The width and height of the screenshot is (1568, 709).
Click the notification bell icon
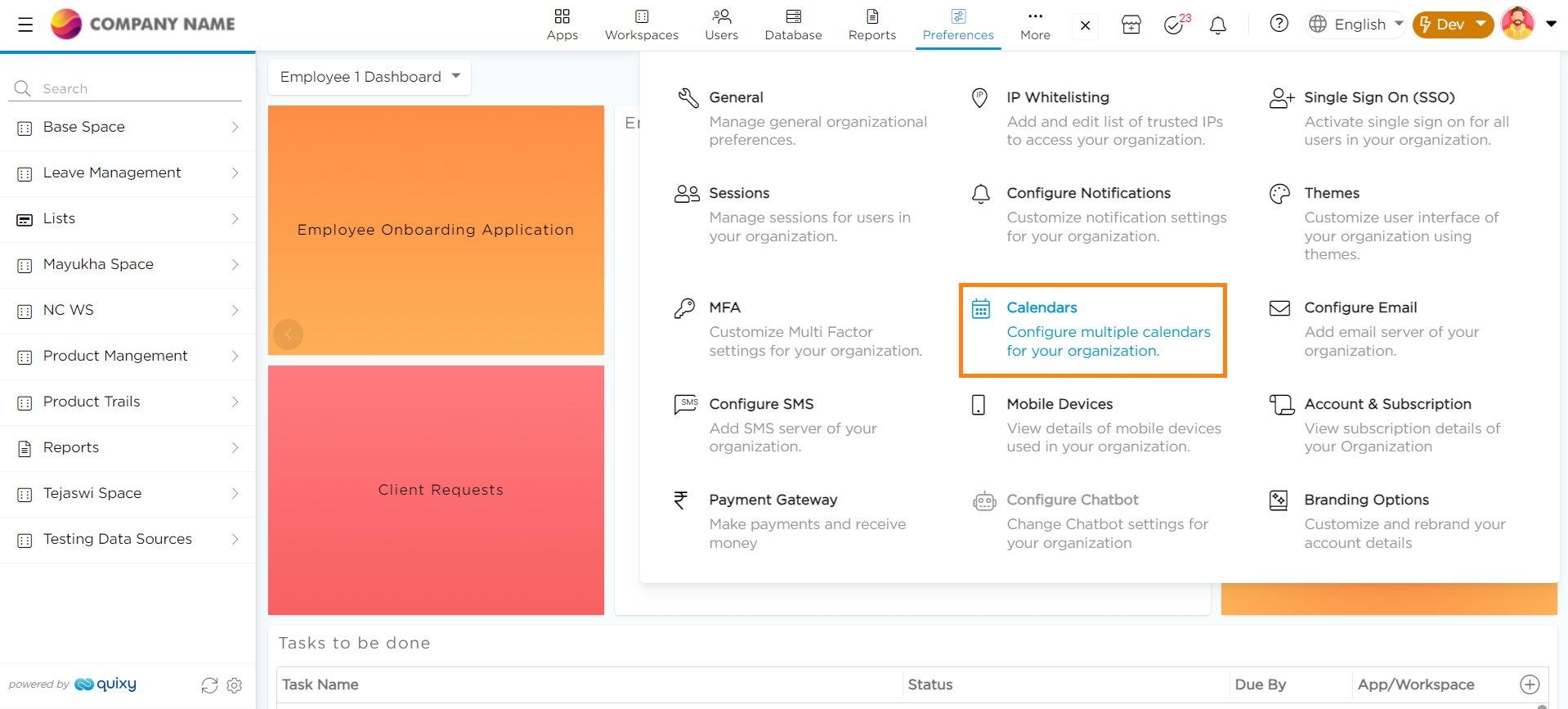pyautogui.click(x=1217, y=25)
